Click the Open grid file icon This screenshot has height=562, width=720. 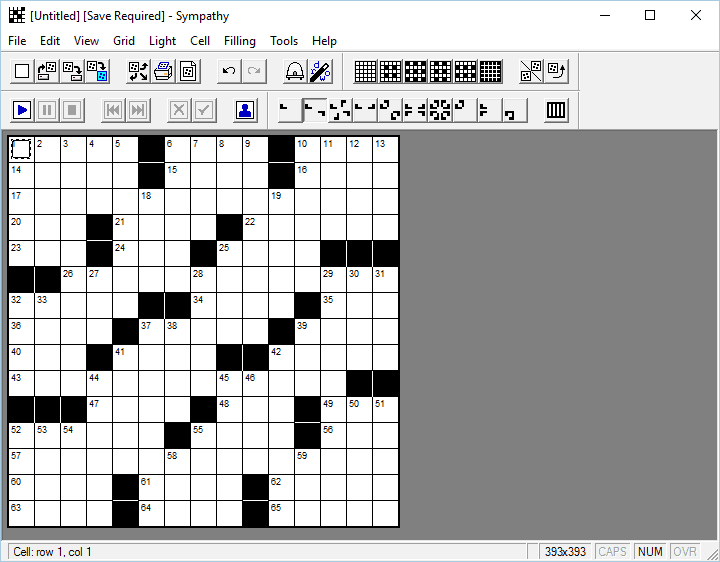coord(47,71)
